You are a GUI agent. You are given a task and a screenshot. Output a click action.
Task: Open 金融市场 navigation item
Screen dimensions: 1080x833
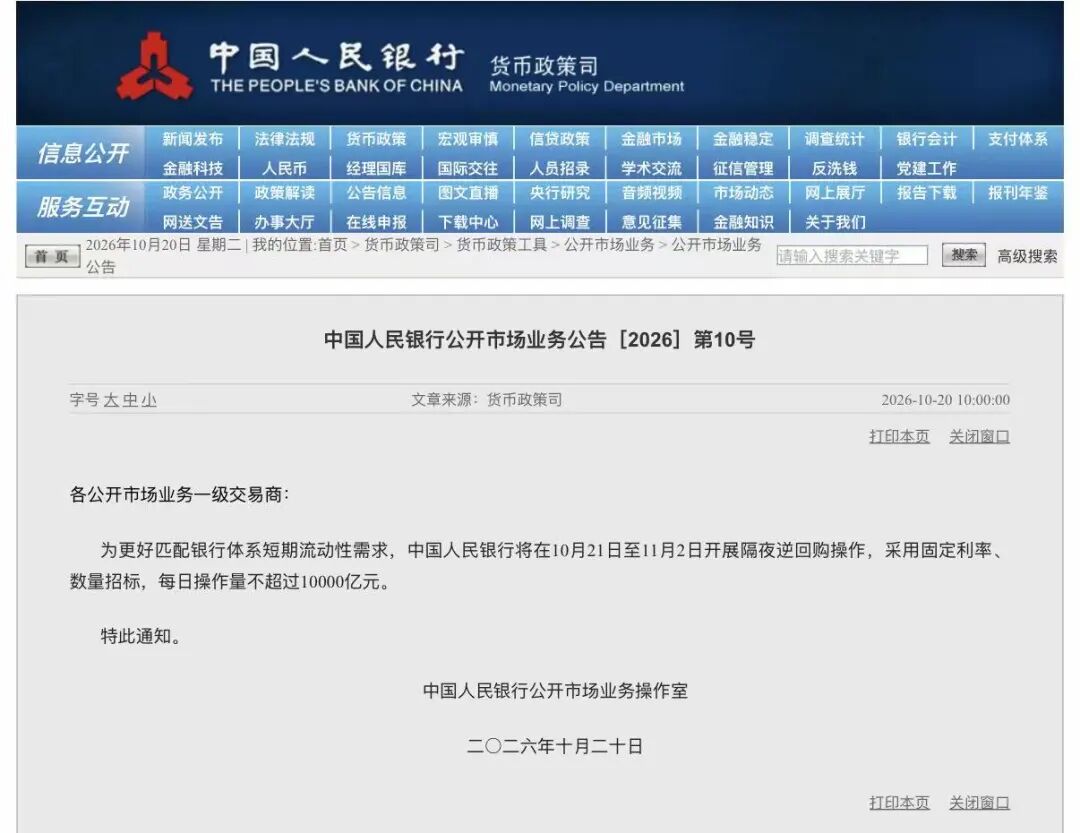[x=651, y=139]
